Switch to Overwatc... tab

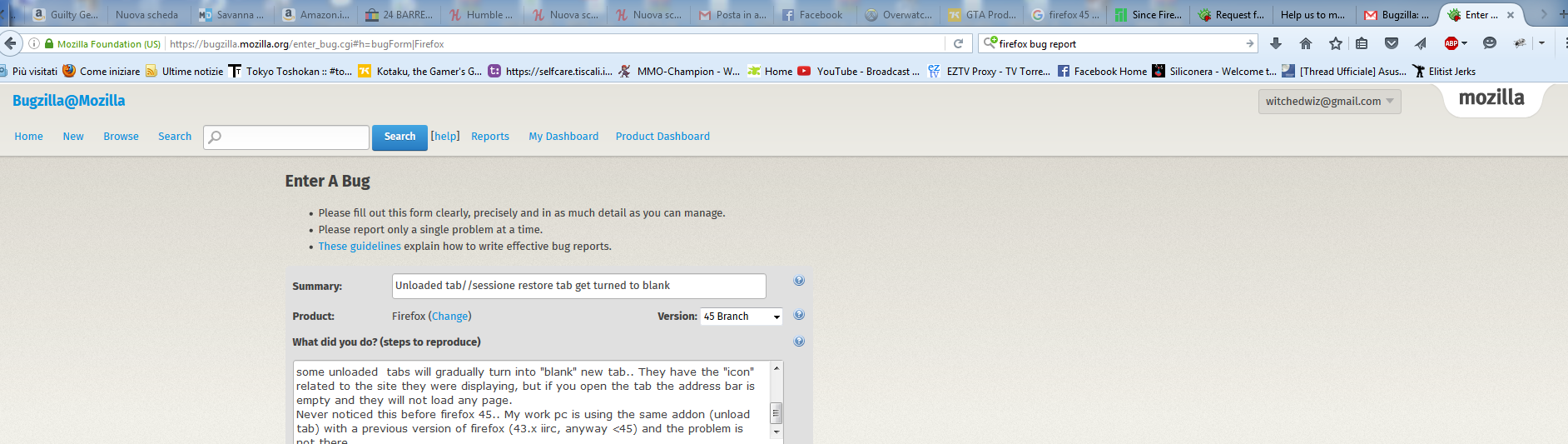(898, 15)
